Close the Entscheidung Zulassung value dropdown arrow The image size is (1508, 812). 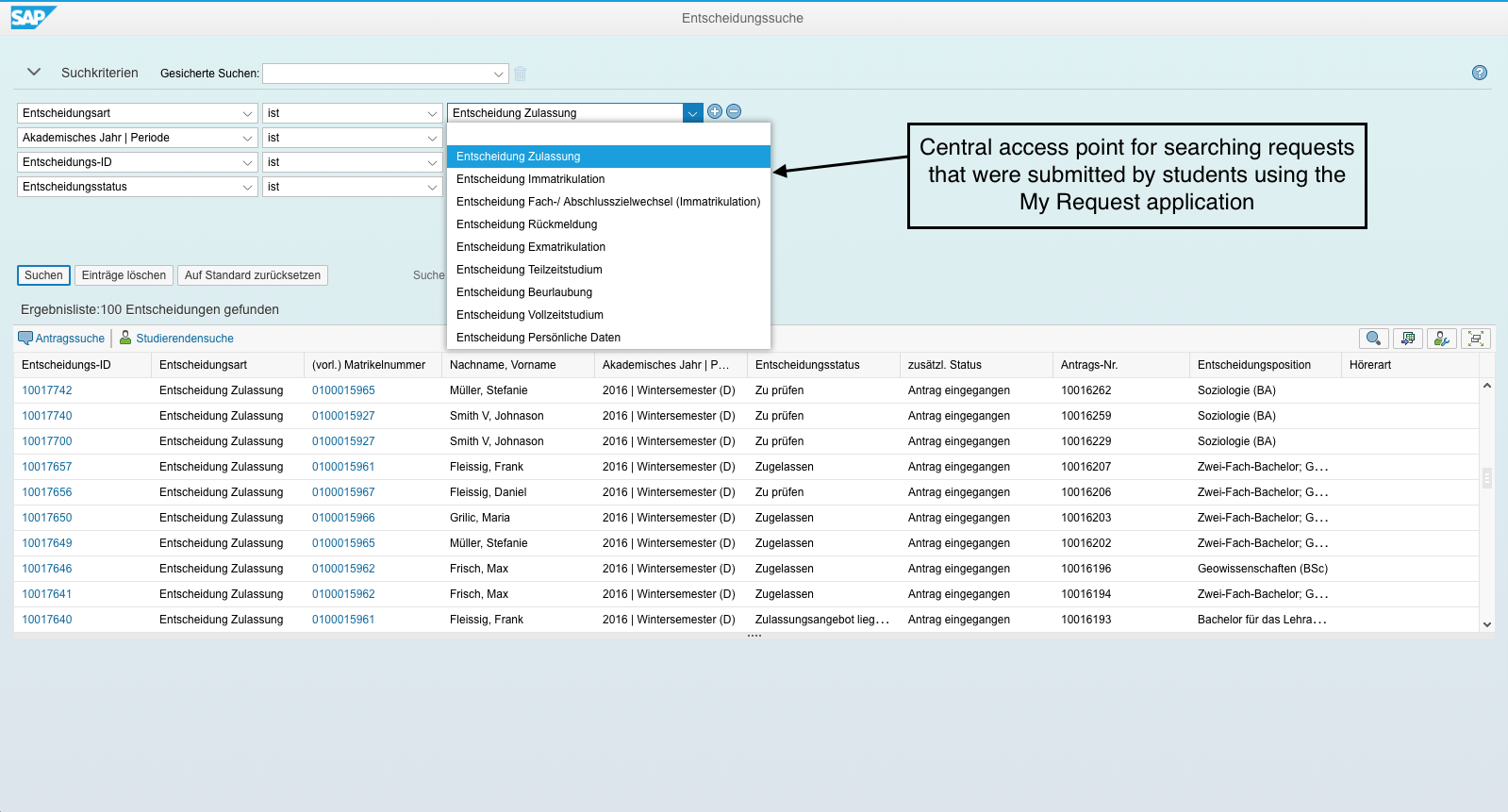pyautogui.click(x=693, y=113)
